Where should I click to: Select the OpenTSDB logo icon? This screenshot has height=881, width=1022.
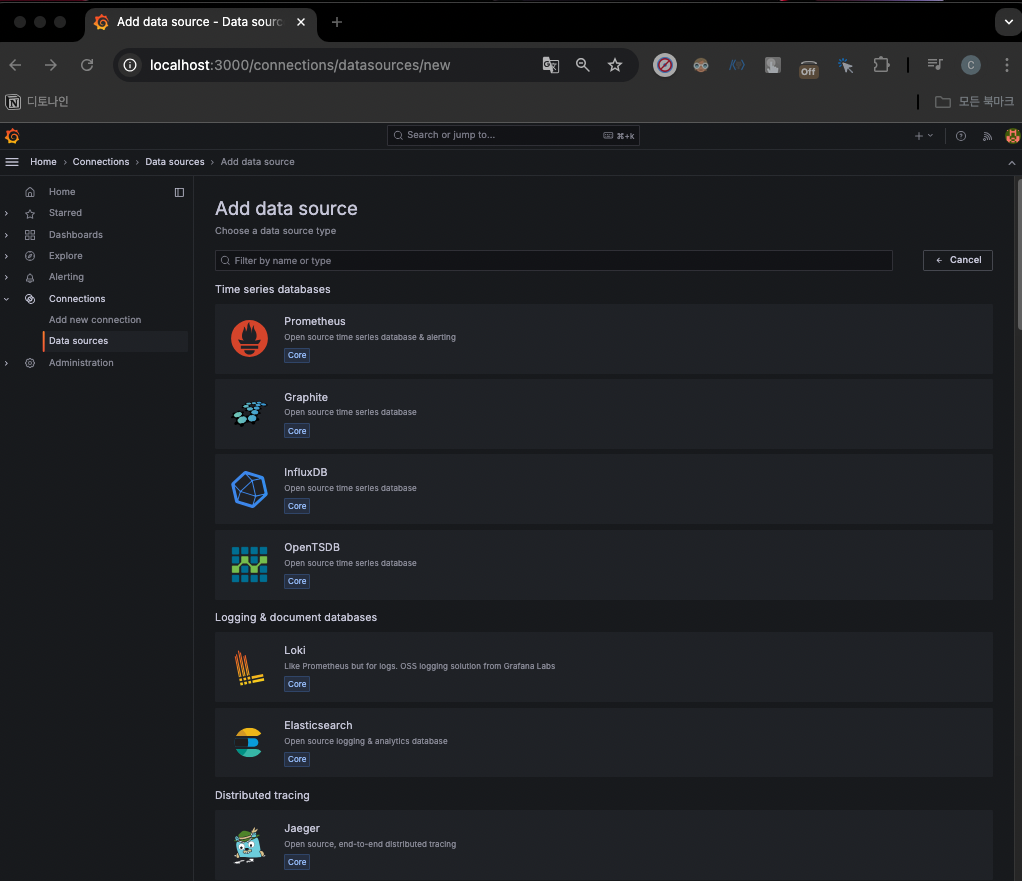tap(250, 564)
